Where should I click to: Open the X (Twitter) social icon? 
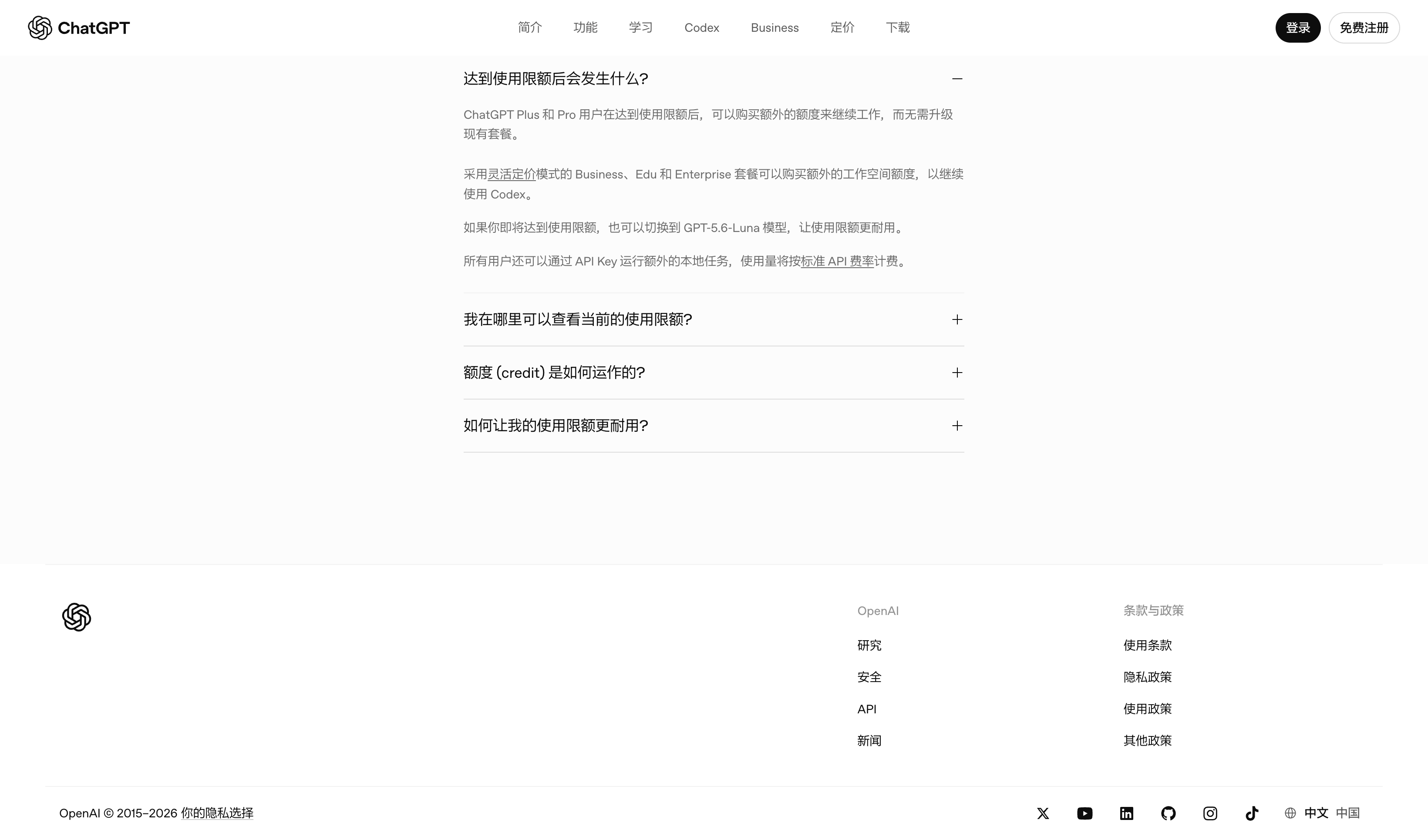pos(1043,813)
